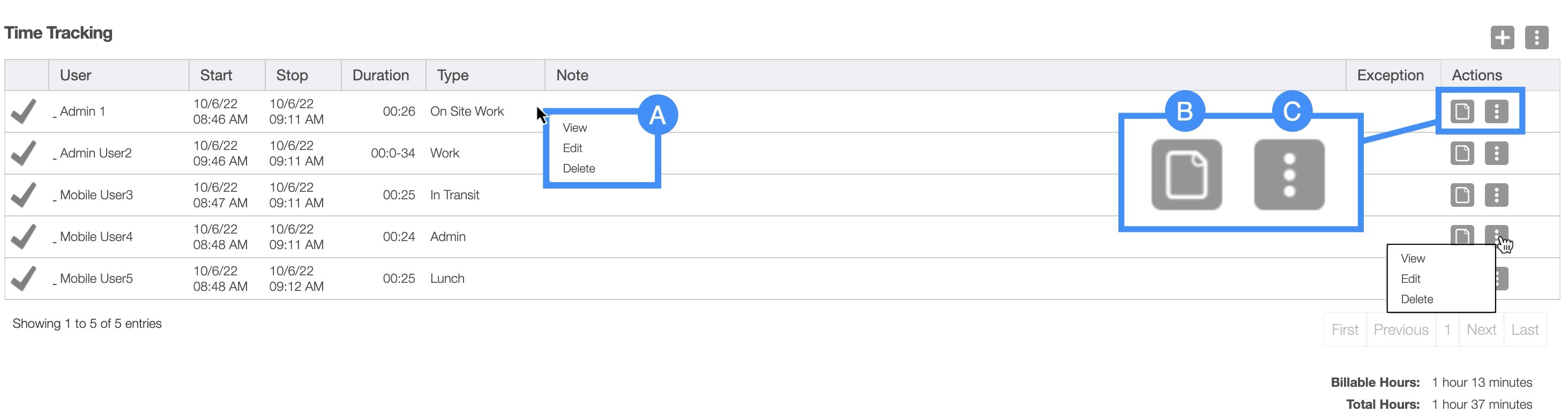The height and width of the screenshot is (420, 1568).
Task: Click the enlarged three-dot icon labeled C
Action: pyautogui.click(x=1289, y=175)
